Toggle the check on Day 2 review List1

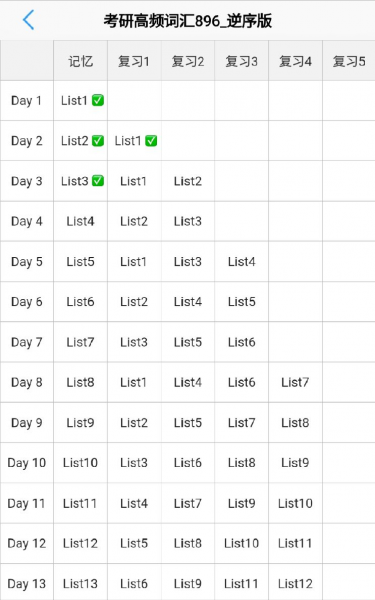(152, 141)
